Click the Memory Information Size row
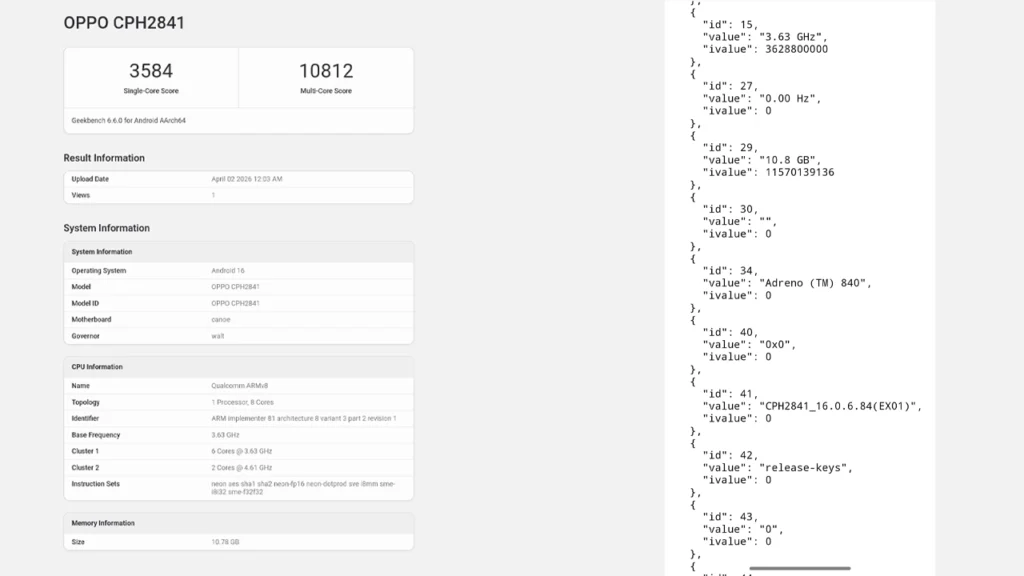The image size is (1024, 576). click(238, 542)
